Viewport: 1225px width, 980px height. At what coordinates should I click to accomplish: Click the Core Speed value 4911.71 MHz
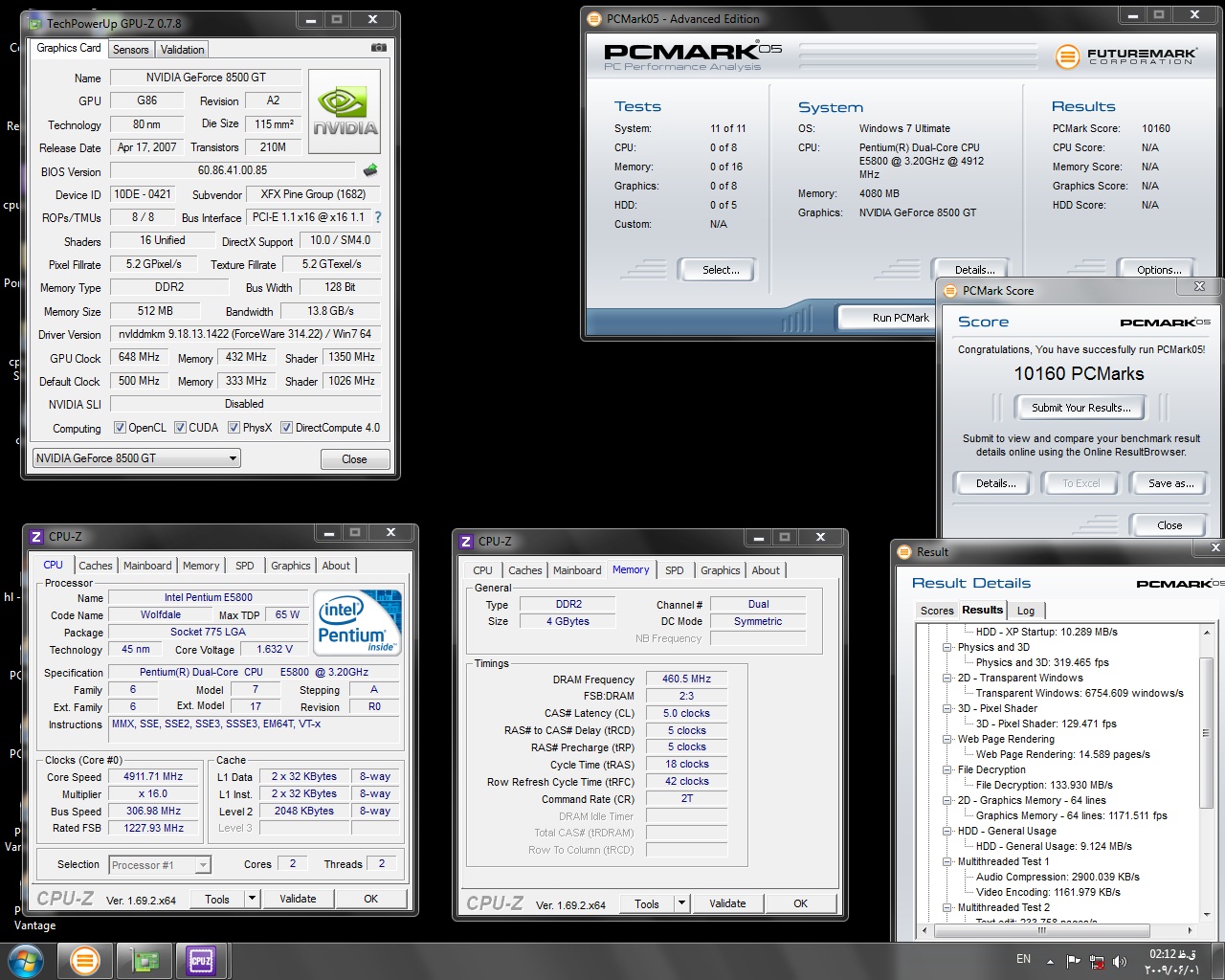(x=153, y=777)
